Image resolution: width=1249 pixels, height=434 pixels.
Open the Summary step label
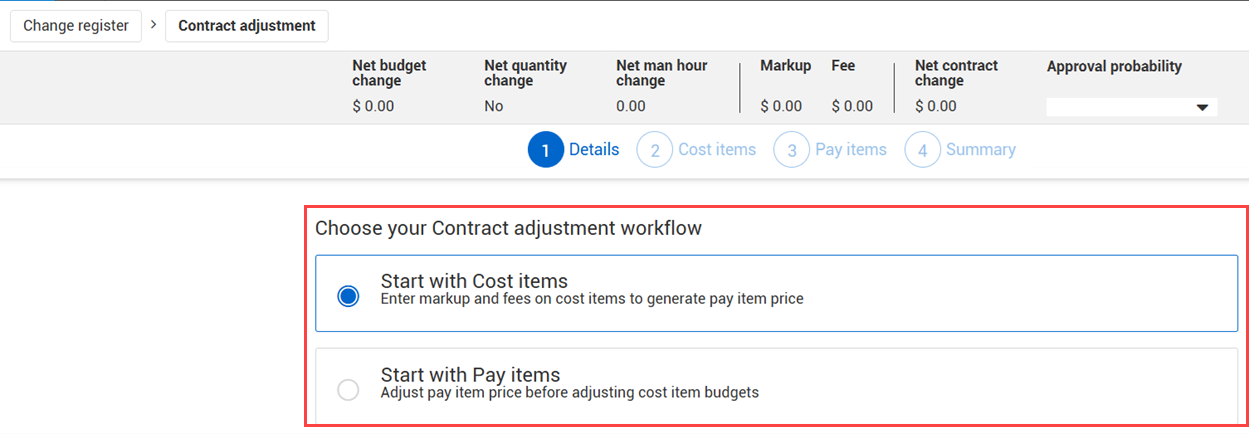pos(981,150)
